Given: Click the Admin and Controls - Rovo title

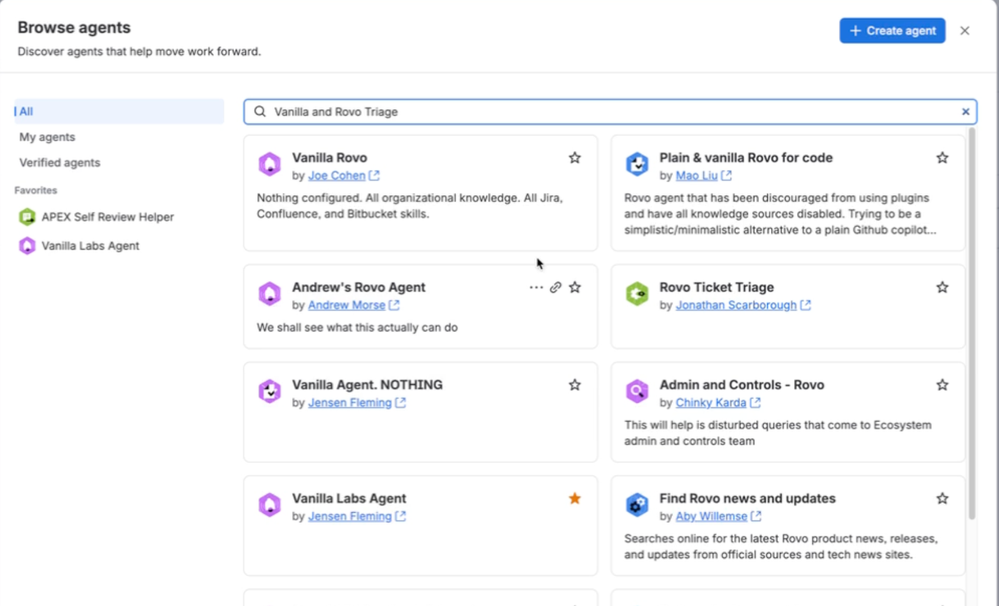Looking at the screenshot, I should click(x=742, y=385).
